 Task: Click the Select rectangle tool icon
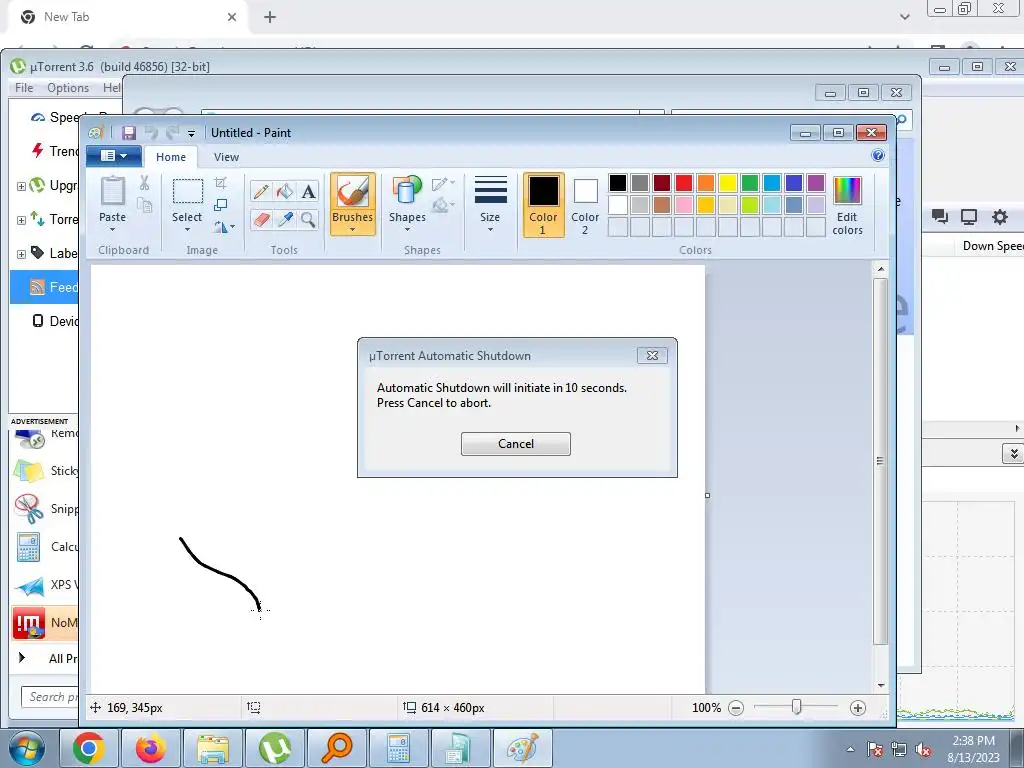click(187, 192)
